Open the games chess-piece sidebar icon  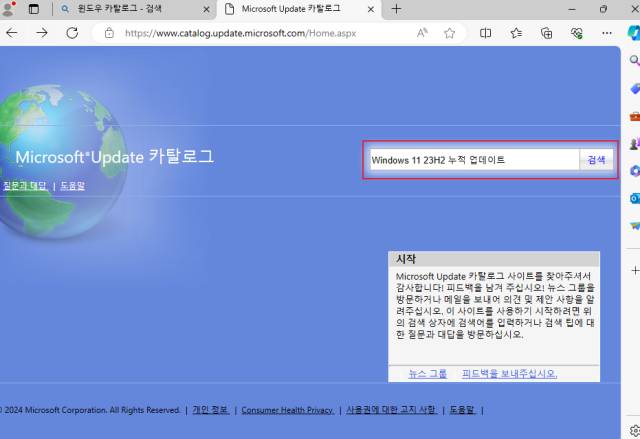[x=635, y=144]
